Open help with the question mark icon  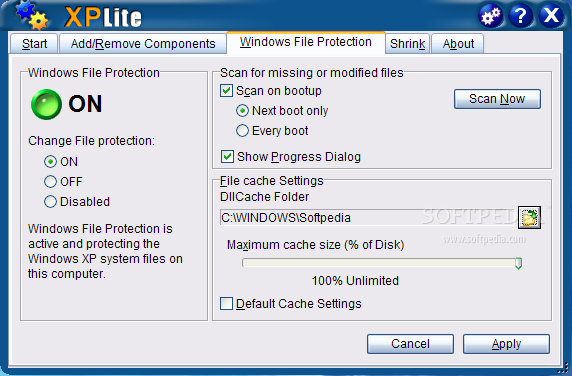[x=521, y=16]
